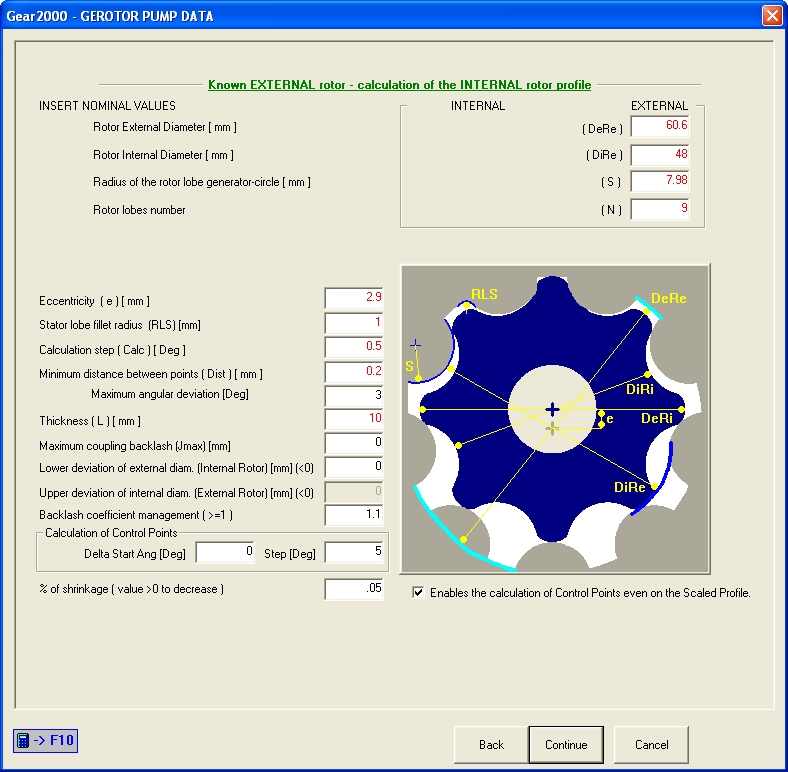This screenshot has height=772, width=788.
Task: Close the Gerotor Pump Data window
Action: point(772,16)
